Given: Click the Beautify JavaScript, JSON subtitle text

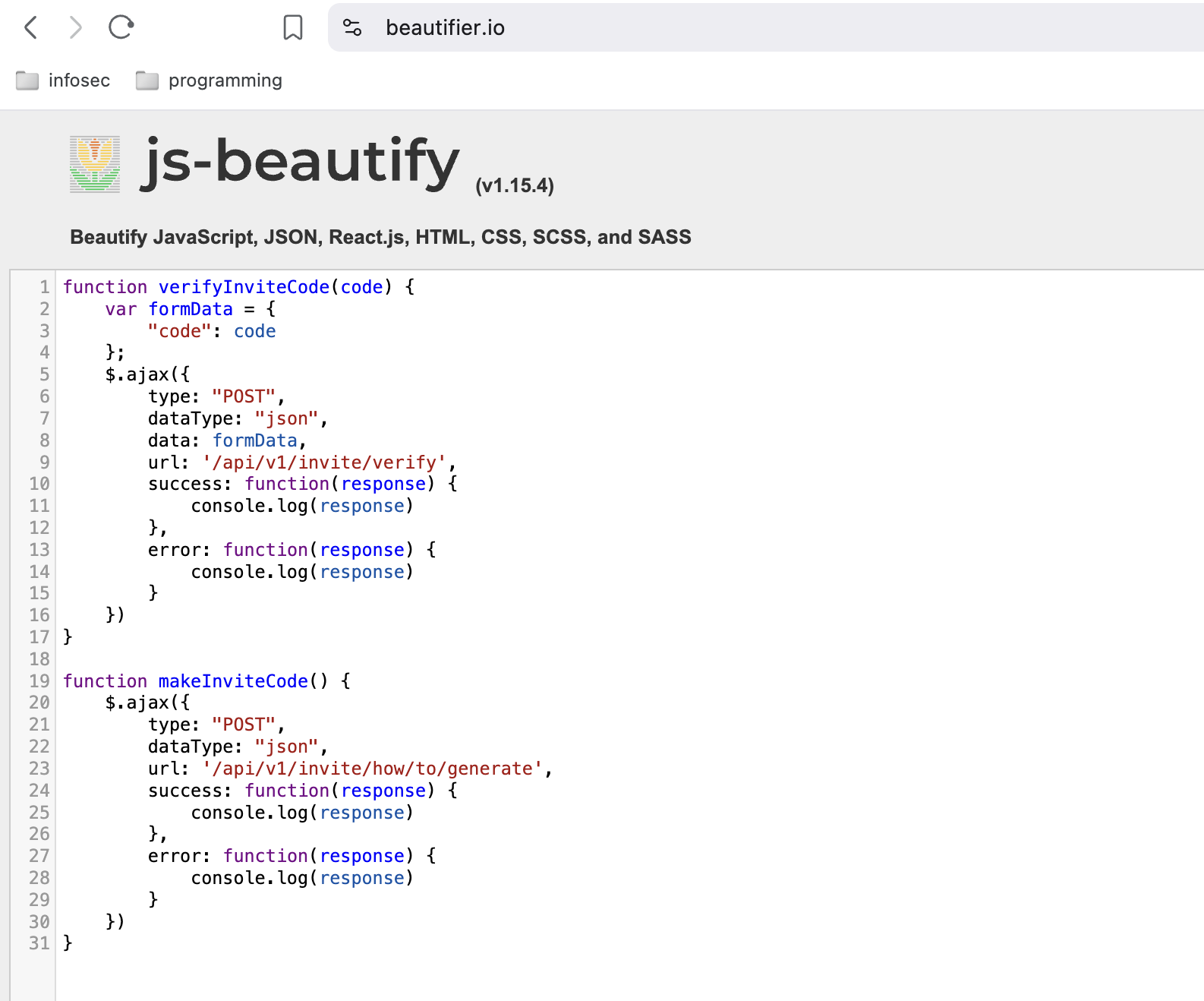Looking at the screenshot, I should [380, 237].
